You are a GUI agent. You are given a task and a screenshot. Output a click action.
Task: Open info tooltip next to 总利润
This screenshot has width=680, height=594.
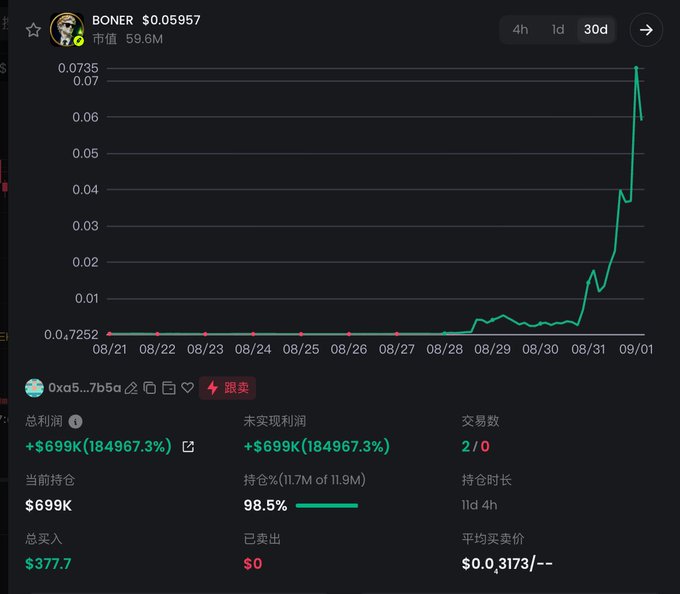[75, 421]
